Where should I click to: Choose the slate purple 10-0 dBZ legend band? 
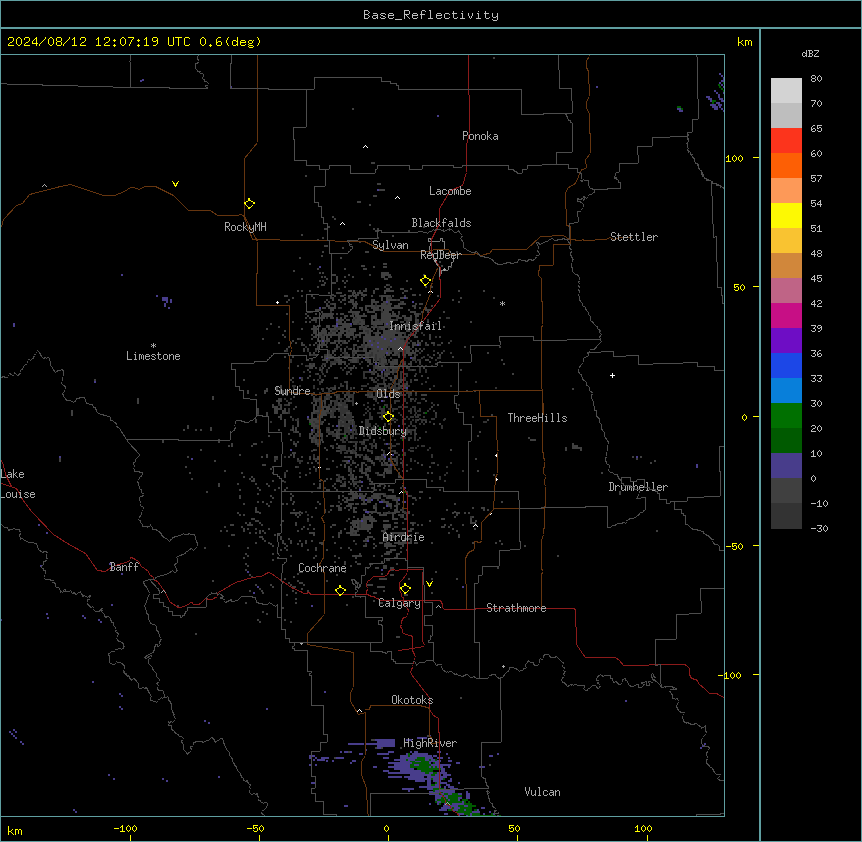[x=786, y=466]
